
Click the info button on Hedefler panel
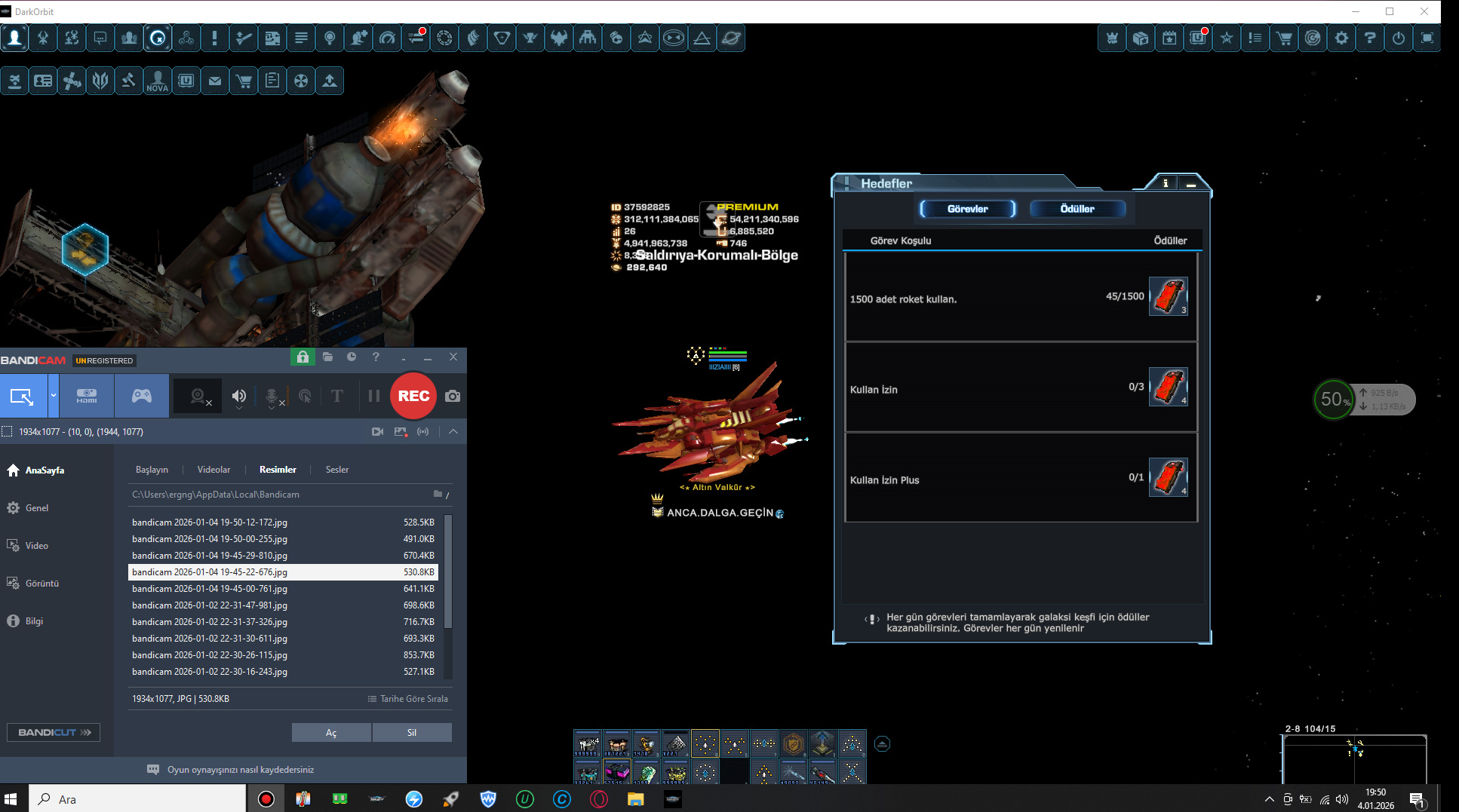[x=1166, y=182]
